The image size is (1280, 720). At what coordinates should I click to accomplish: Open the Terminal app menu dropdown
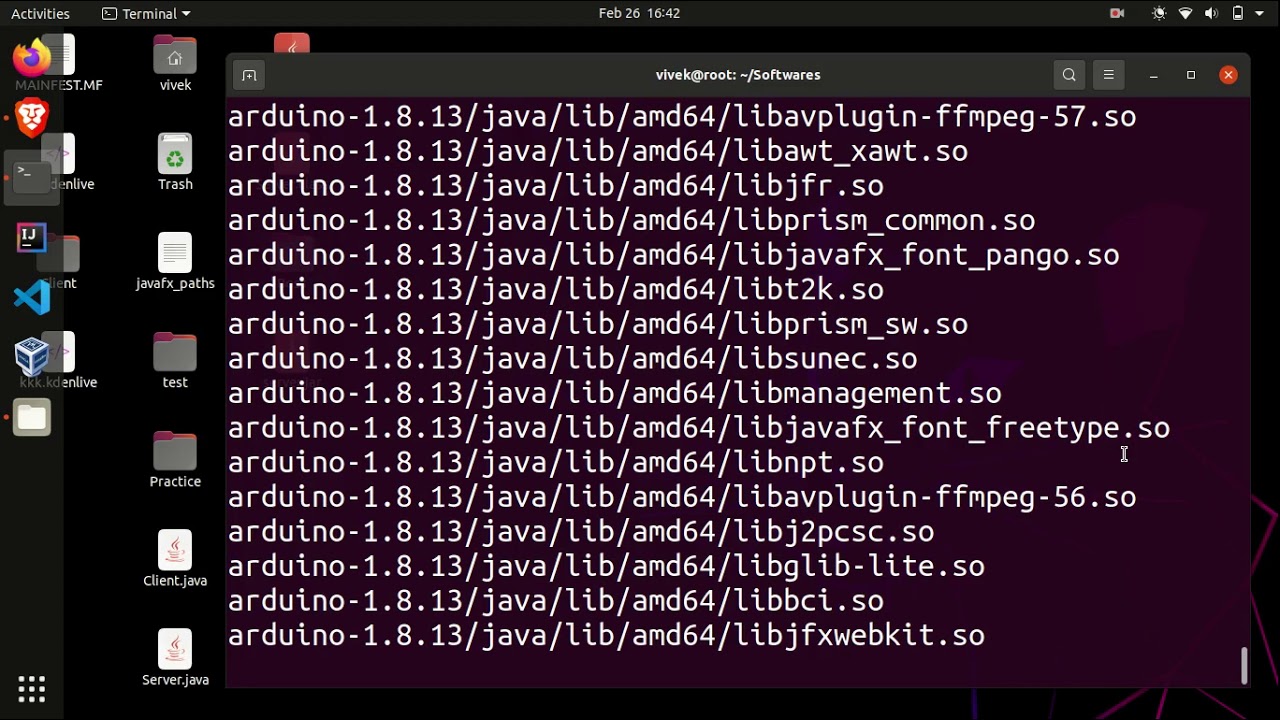tap(146, 14)
